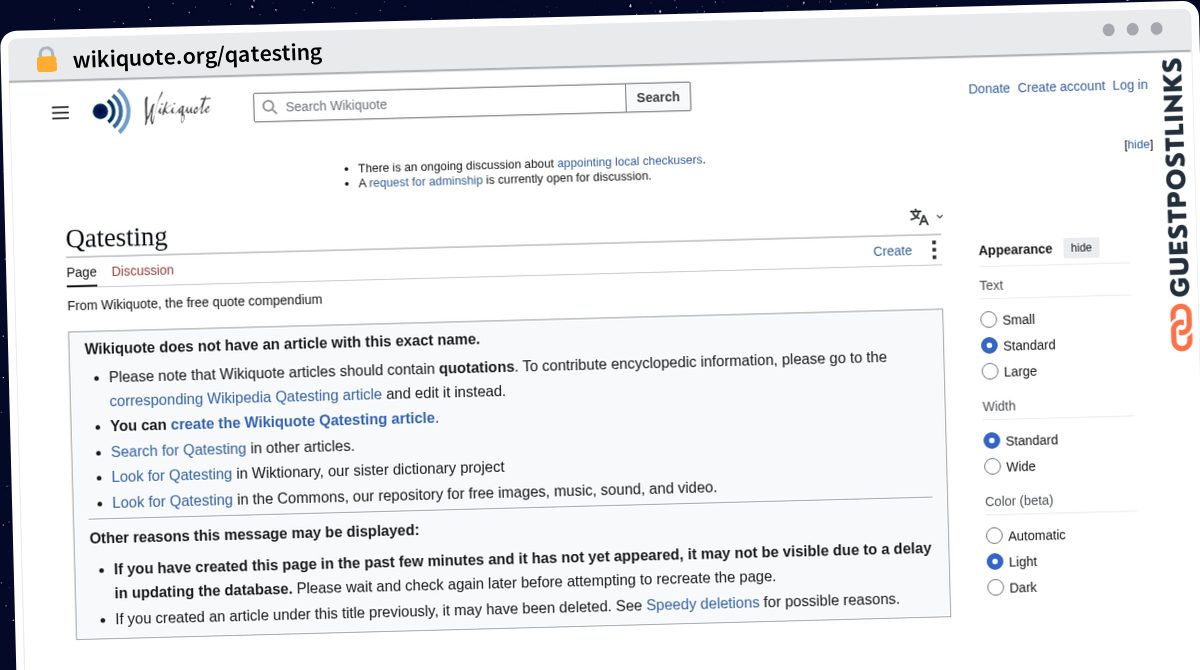Click 'Wikiquote does not have an article' heading
The image size is (1200, 670).
[x=282, y=343]
